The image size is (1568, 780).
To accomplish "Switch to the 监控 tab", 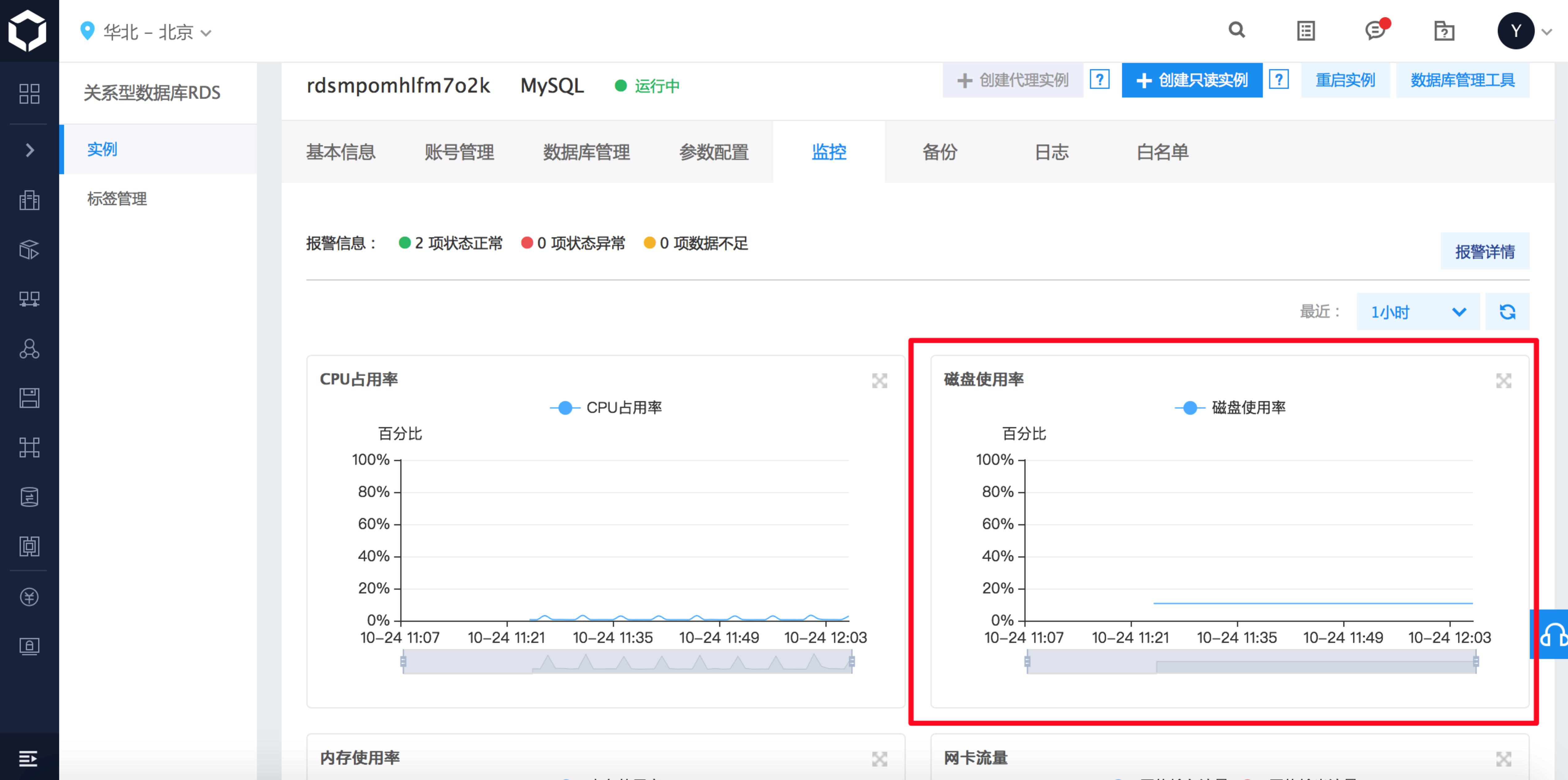I will point(829,152).
